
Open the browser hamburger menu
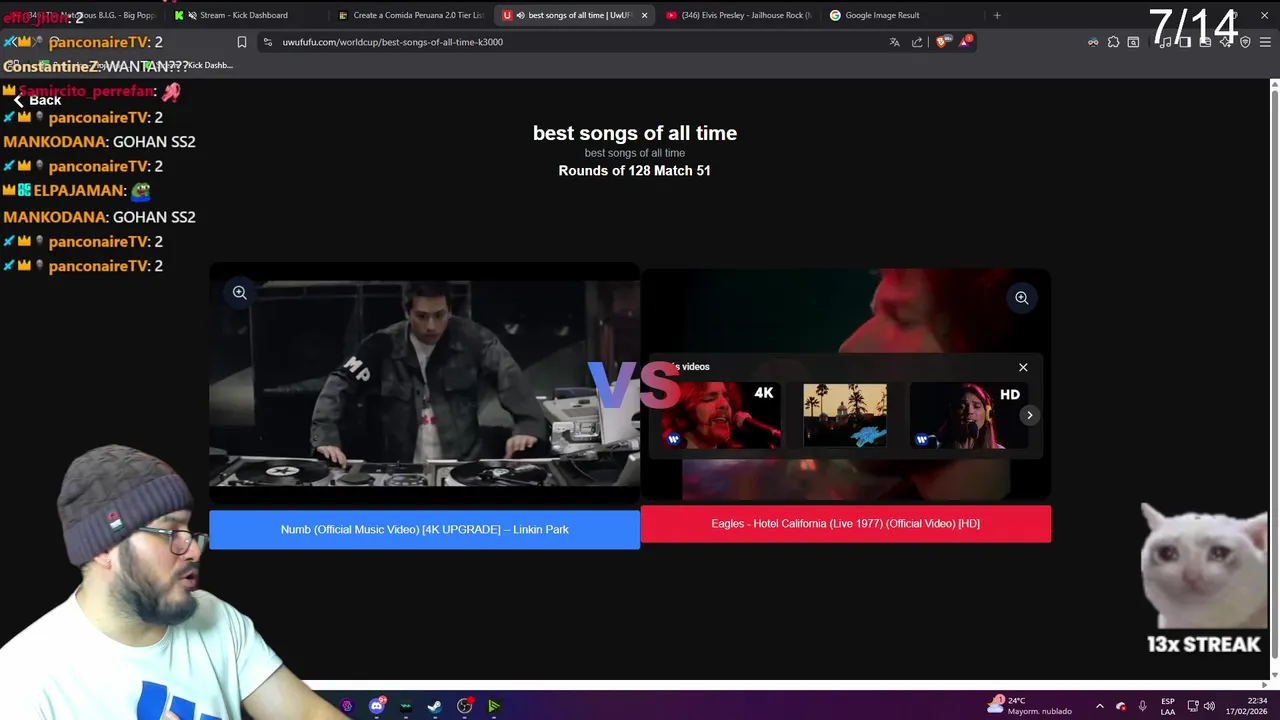(x=1265, y=42)
